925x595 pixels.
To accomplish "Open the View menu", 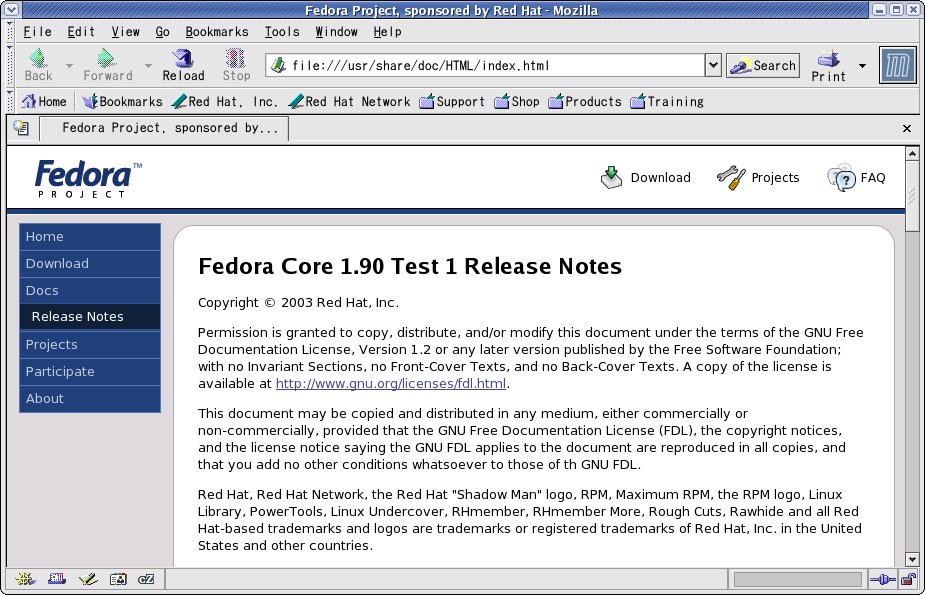I will (x=126, y=32).
